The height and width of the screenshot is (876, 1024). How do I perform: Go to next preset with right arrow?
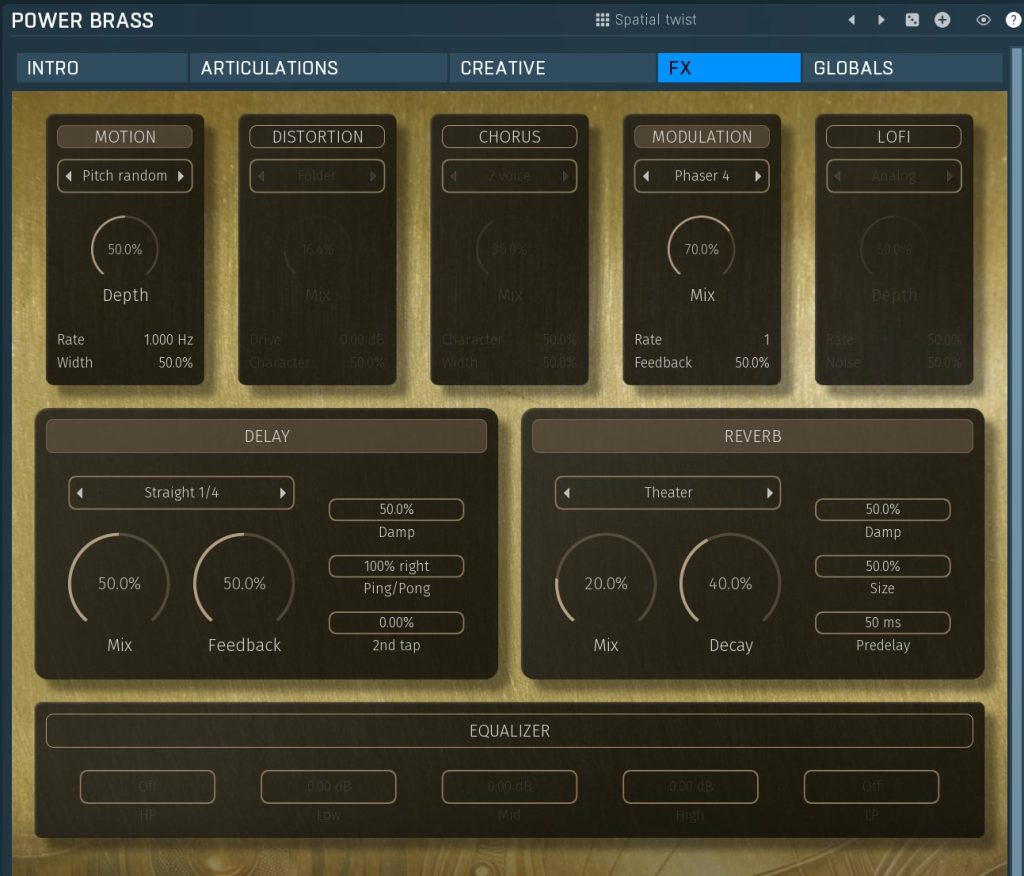[881, 20]
